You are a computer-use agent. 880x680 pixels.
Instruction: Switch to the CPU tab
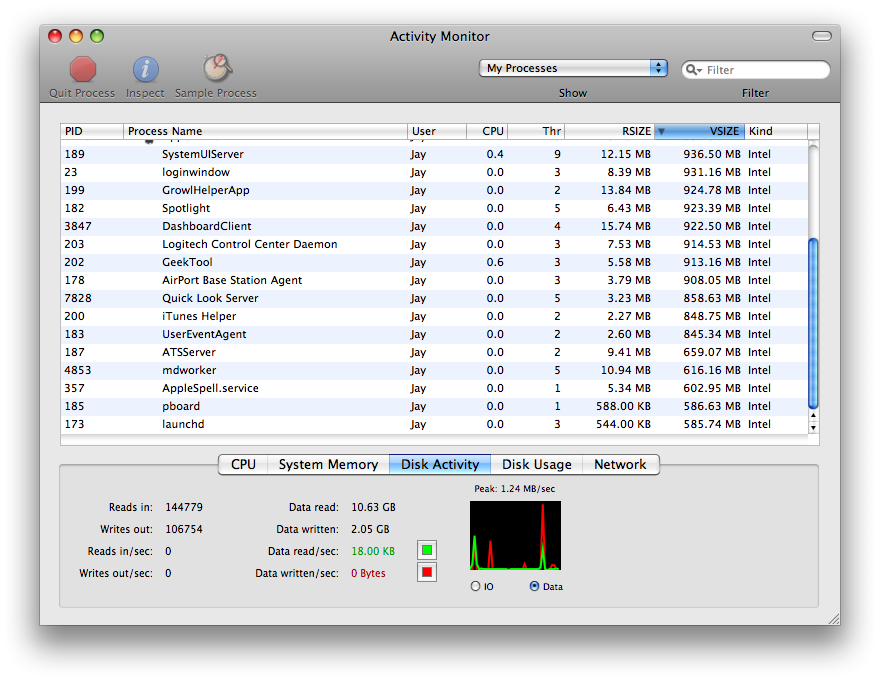tap(243, 465)
